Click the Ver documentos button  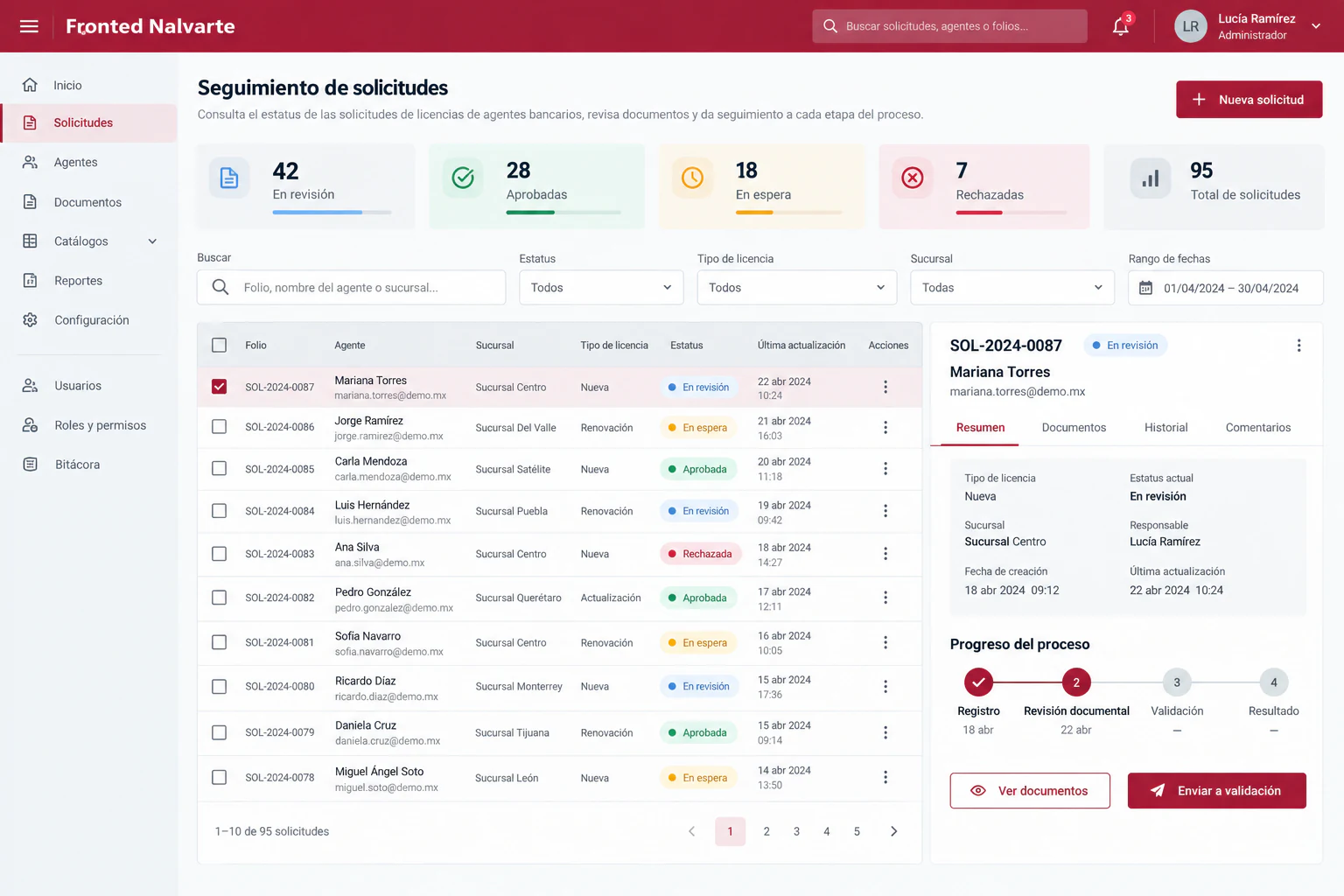(x=1030, y=791)
